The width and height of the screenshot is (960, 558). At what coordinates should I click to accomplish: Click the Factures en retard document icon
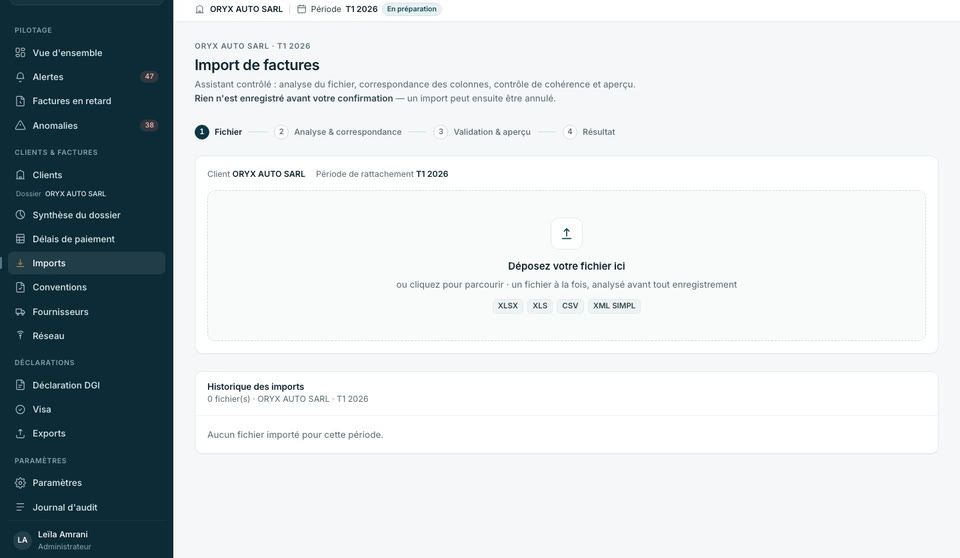pyautogui.click(x=20, y=101)
